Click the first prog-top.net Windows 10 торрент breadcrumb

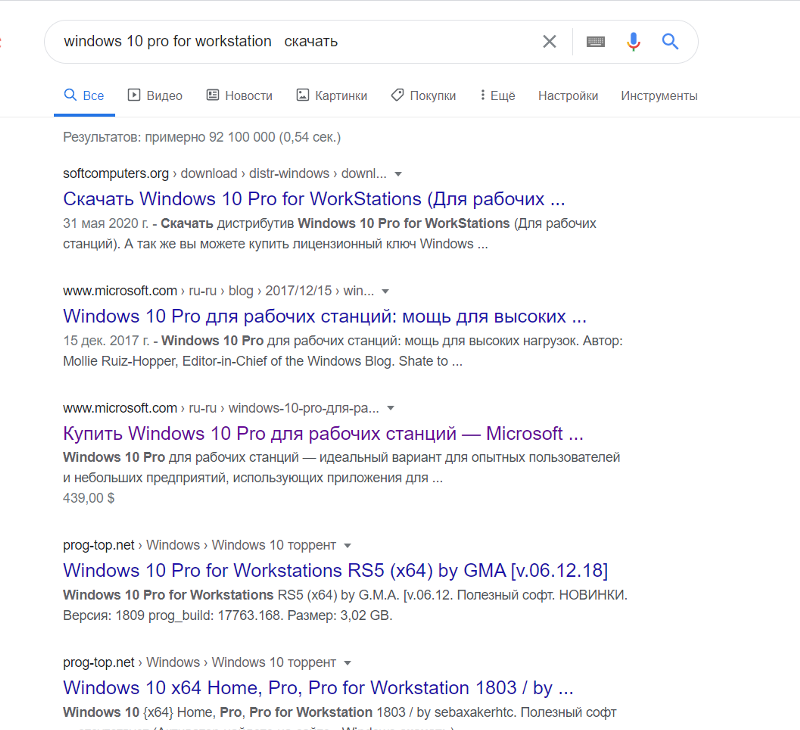pyautogui.click(x=199, y=545)
